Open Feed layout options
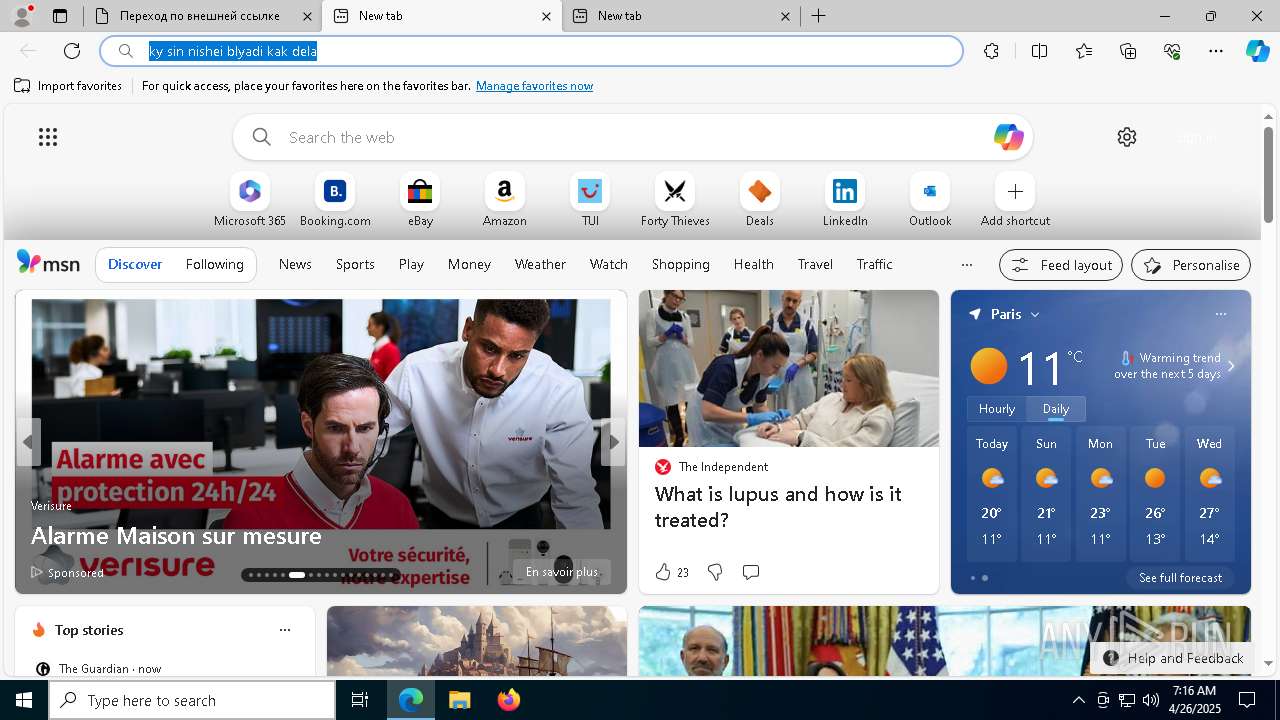Image resolution: width=1280 pixels, height=720 pixels. click(x=1061, y=265)
